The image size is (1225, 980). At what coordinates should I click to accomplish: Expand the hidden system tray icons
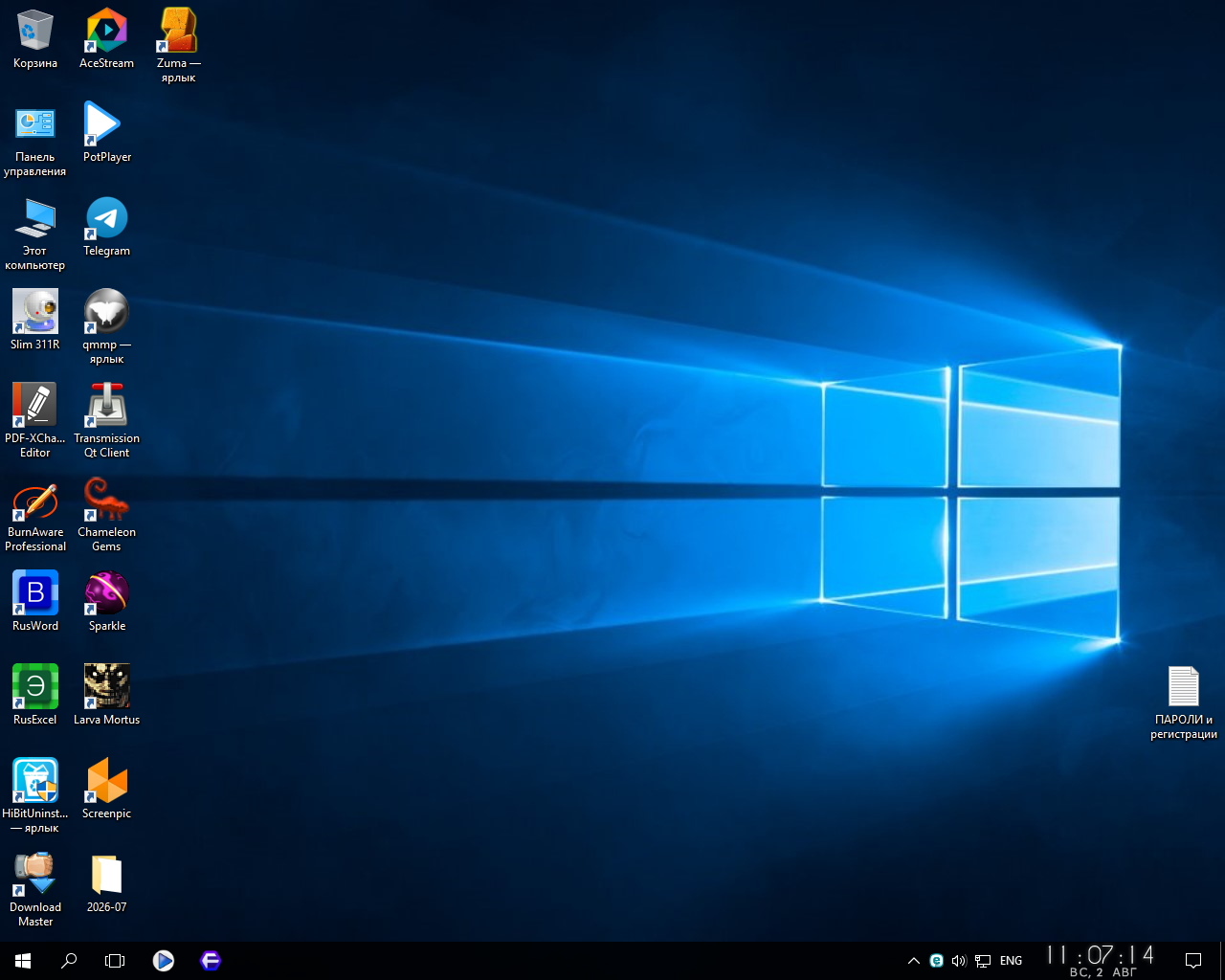point(913,960)
